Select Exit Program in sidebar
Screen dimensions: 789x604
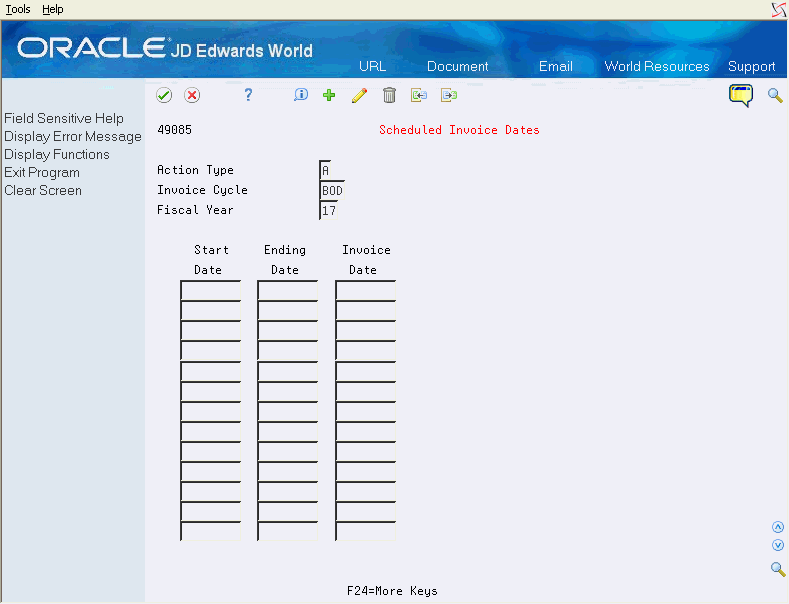[42, 173]
